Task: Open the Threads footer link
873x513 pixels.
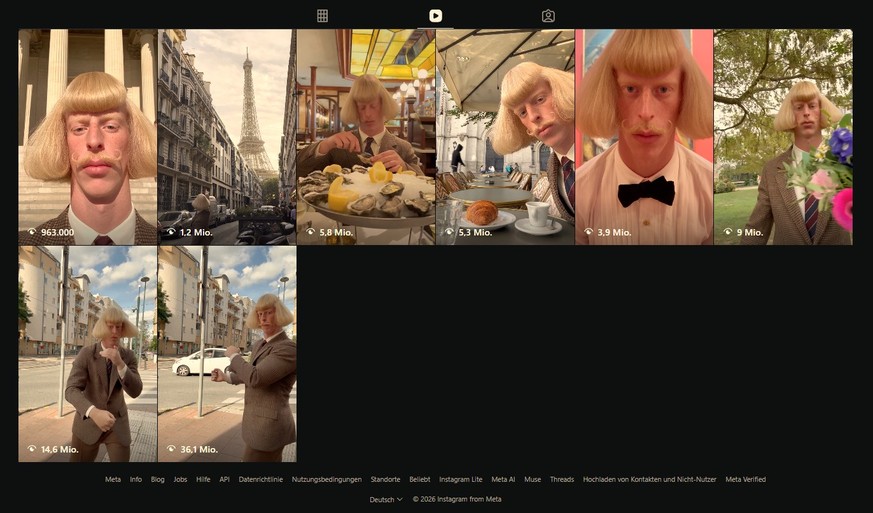Action: (562, 479)
